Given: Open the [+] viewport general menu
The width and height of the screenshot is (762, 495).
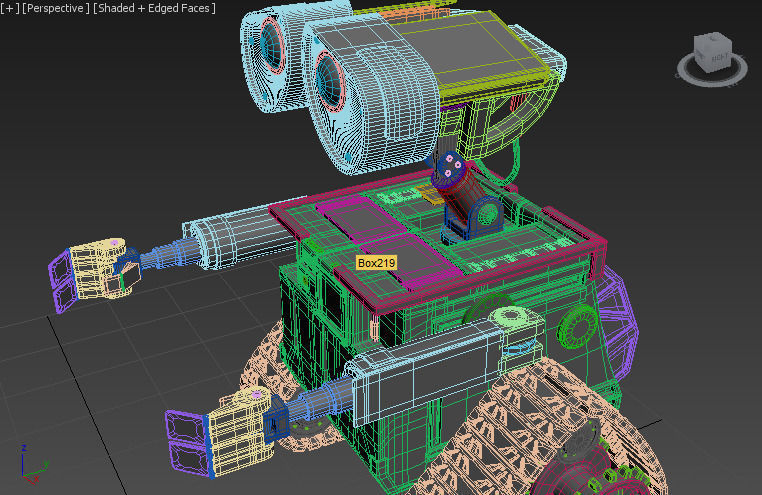Looking at the screenshot, I should [x=10, y=8].
